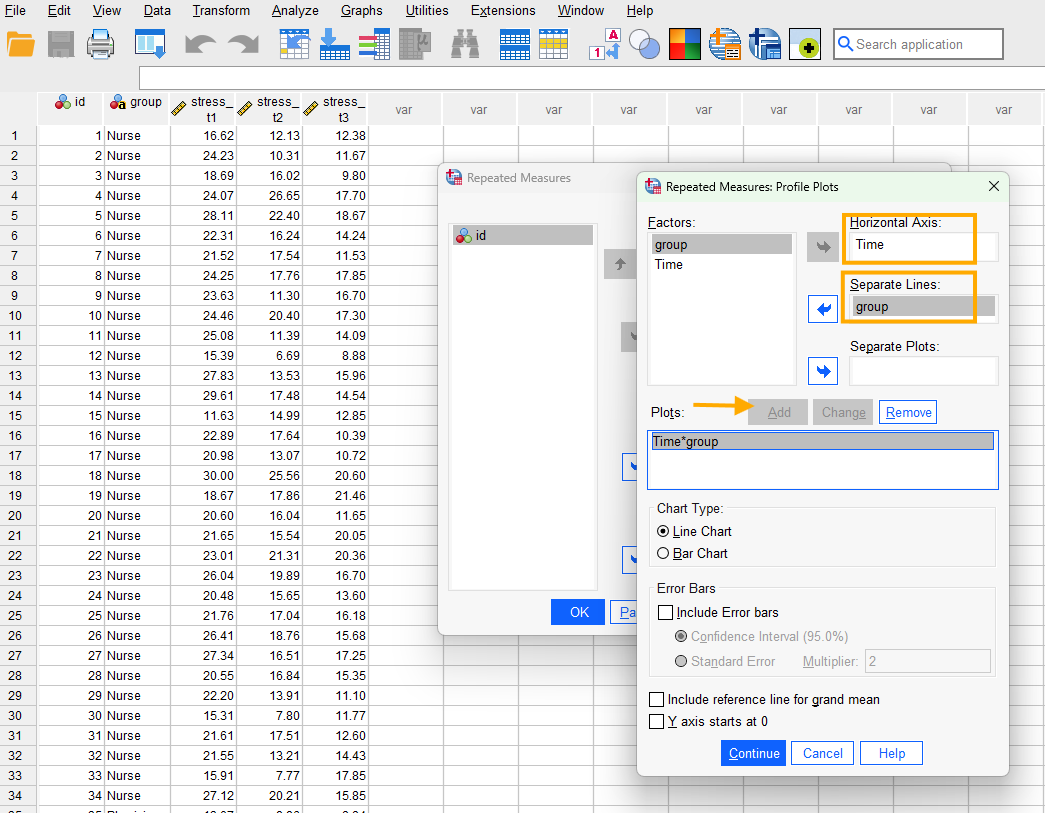Check Y axis starts at 0
1045x813 pixels.
tap(656, 721)
